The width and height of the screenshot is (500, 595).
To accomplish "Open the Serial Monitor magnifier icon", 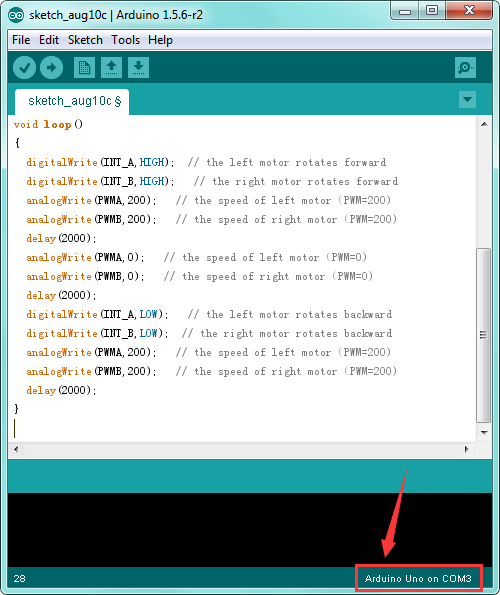I will point(465,68).
